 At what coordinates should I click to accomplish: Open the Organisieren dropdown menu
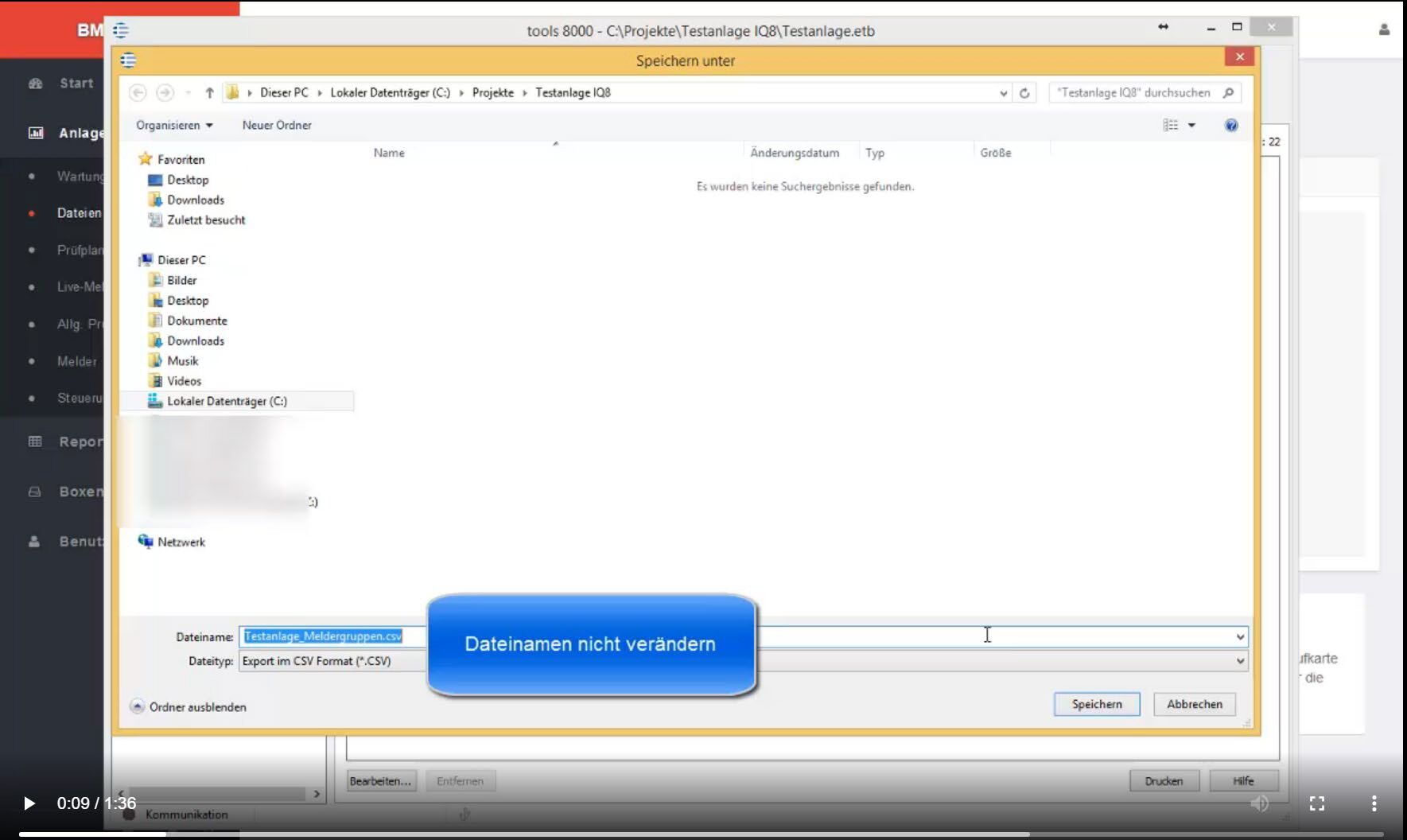[174, 125]
